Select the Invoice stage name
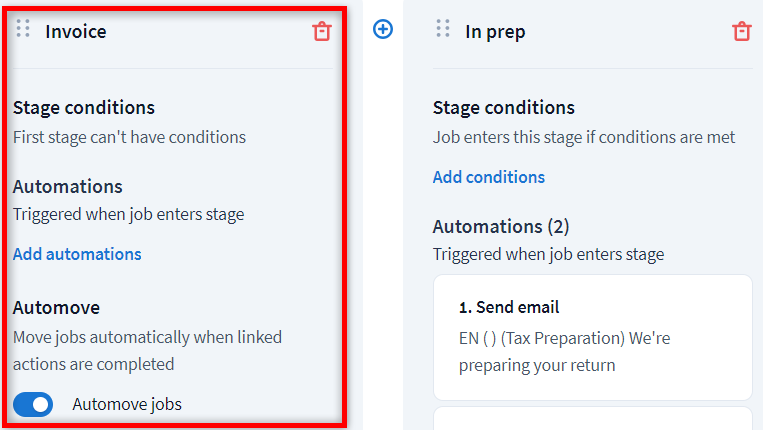This screenshot has height=430, width=763. [76, 31]
